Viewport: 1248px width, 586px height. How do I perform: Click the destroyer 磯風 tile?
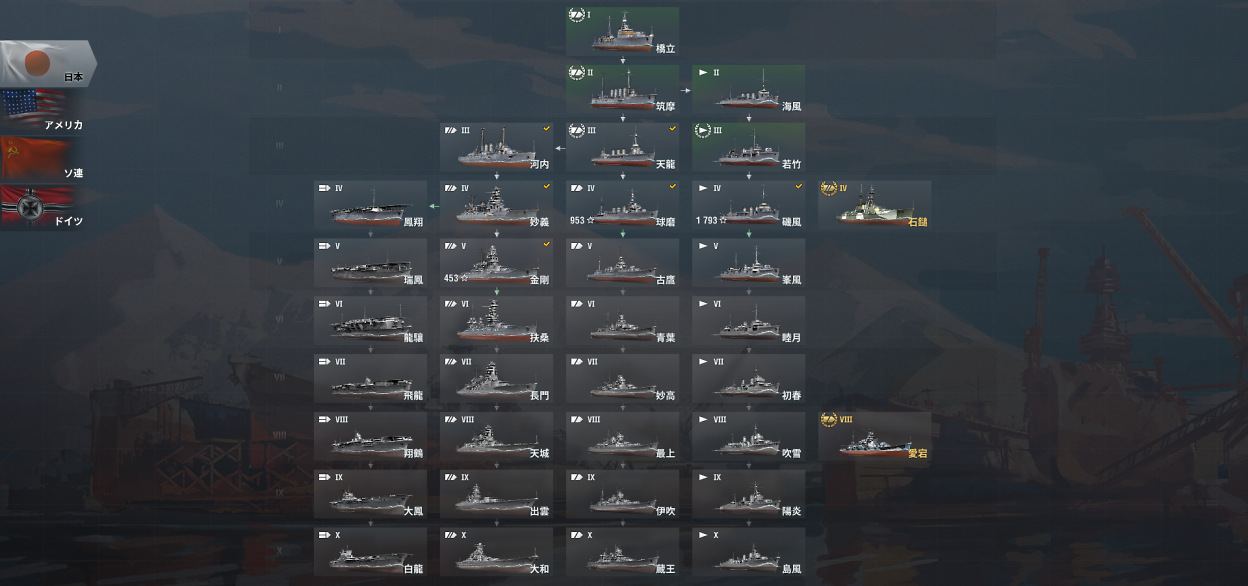748,205
